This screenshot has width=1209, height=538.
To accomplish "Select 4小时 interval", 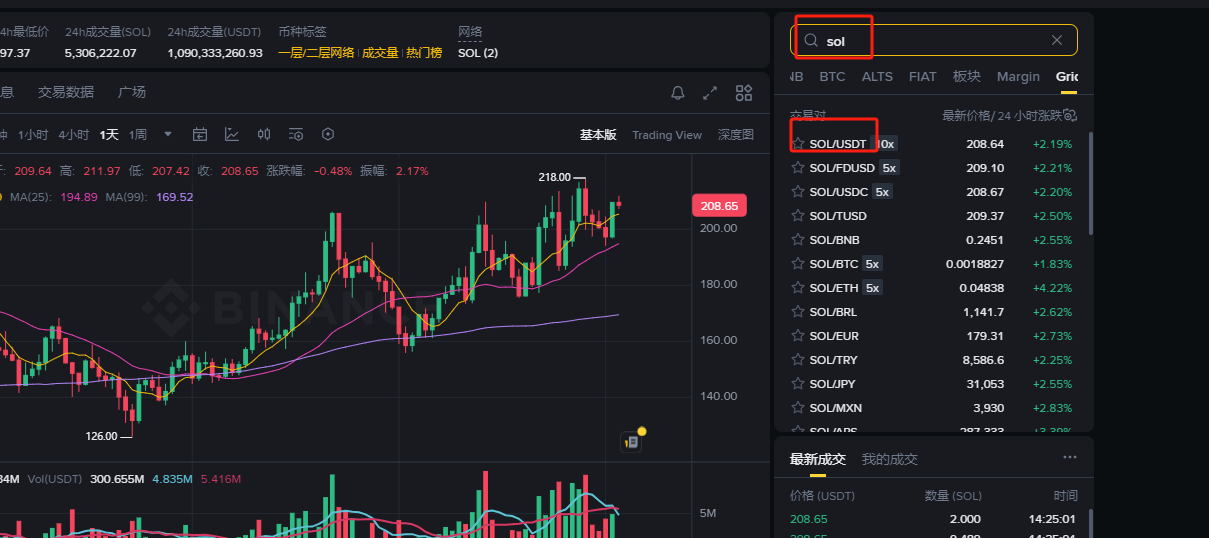I will 73,134.
